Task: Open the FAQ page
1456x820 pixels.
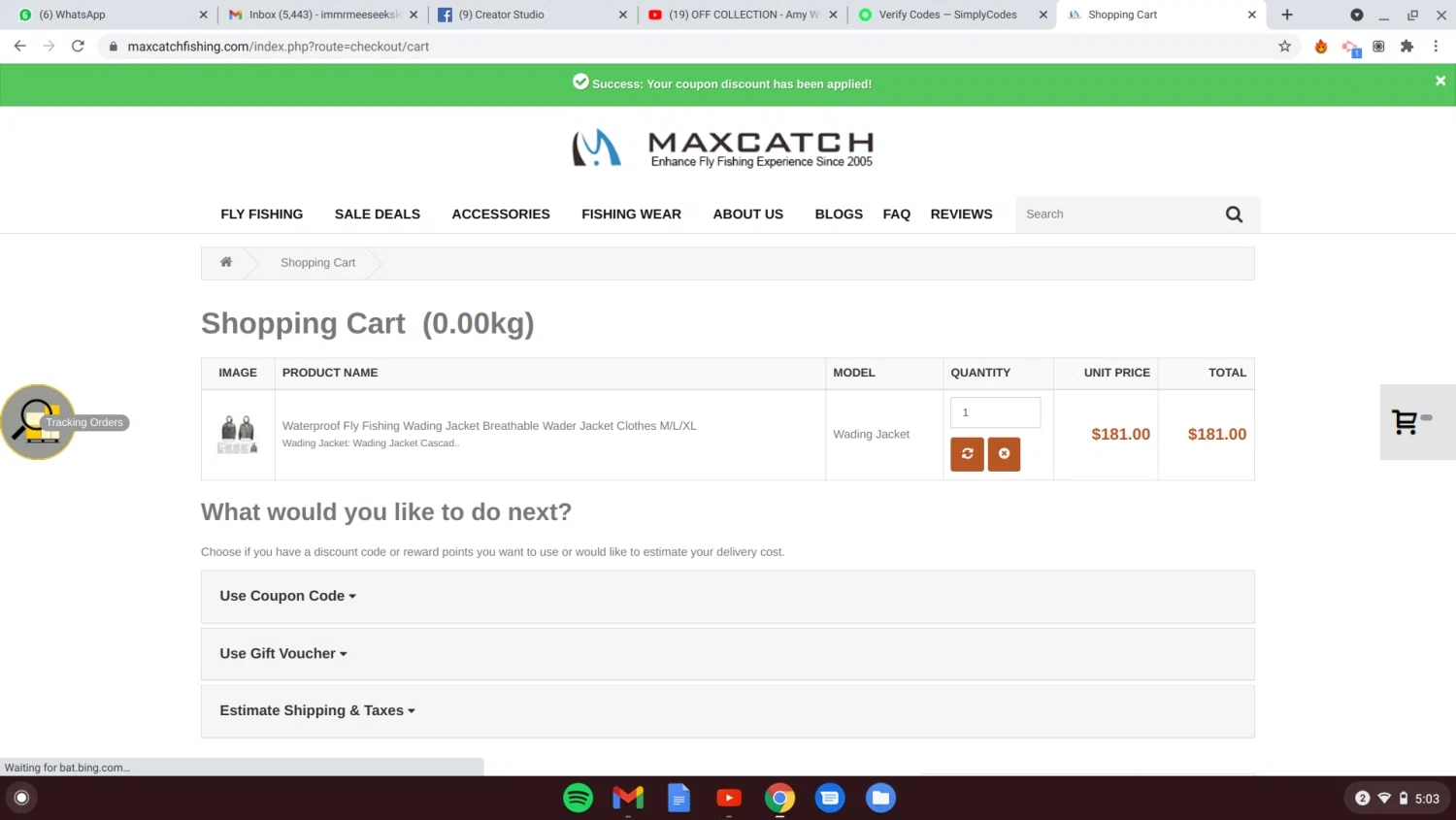Action: (x=897, y=214)
